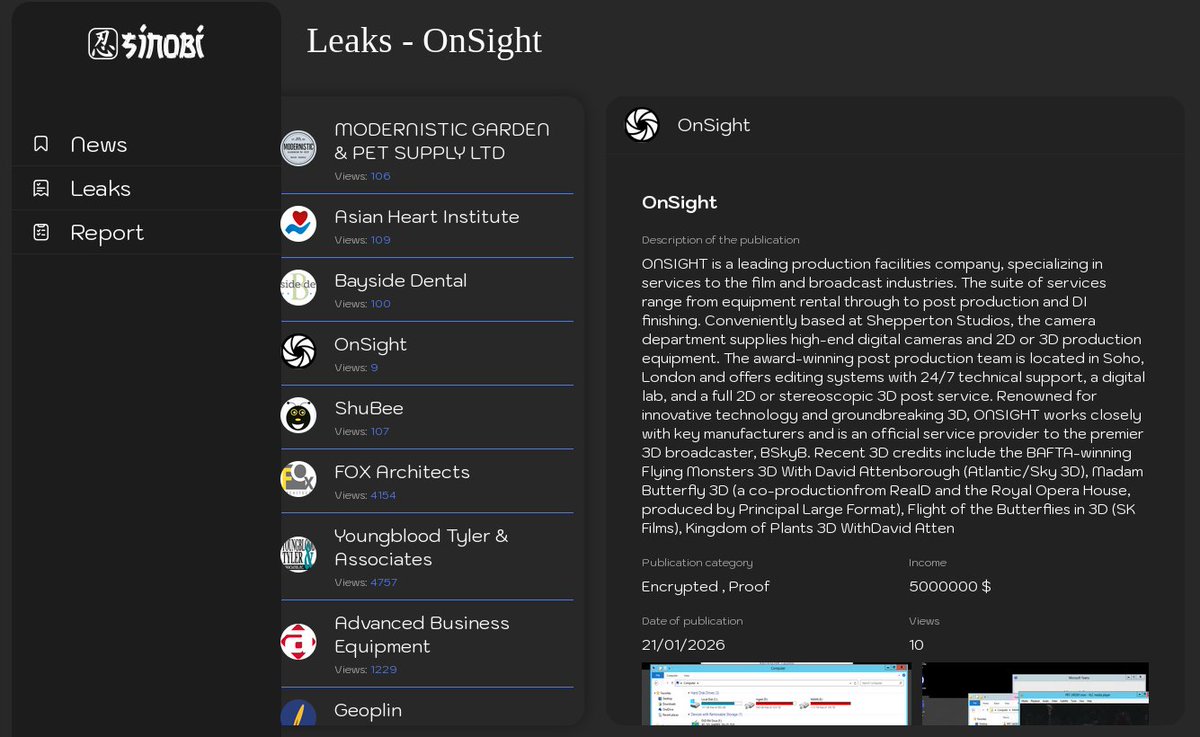The image size is (1200, 737).
Task: Click the Advanced Business Equipment logo
Action: [299, 641]
